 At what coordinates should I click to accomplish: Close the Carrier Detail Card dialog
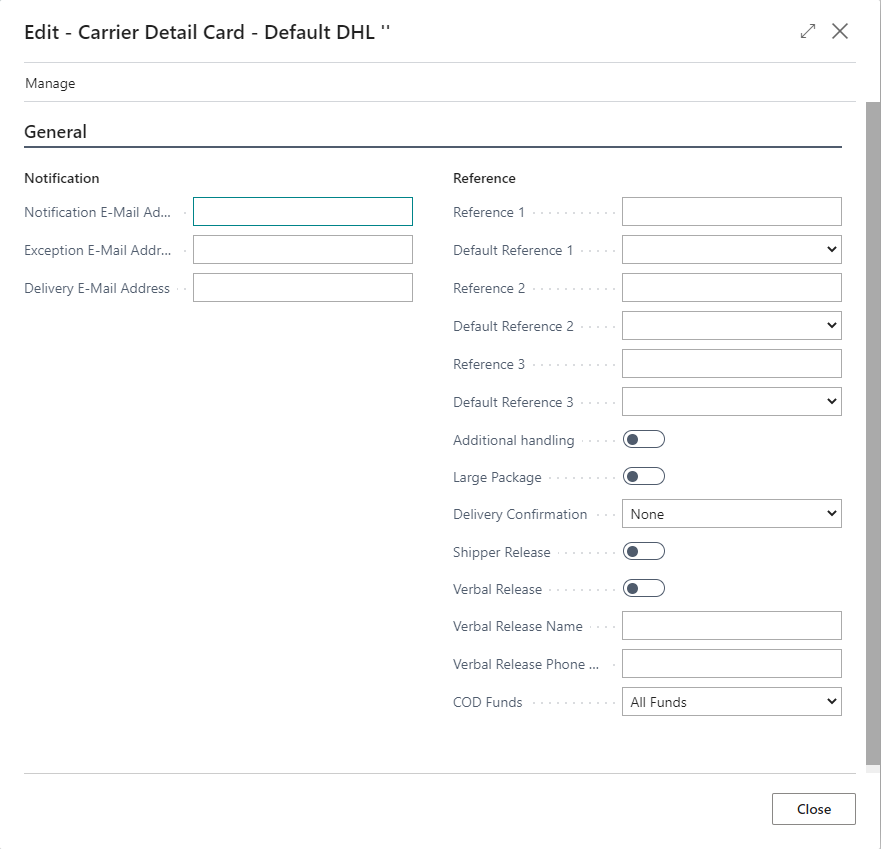pos(840,31)
